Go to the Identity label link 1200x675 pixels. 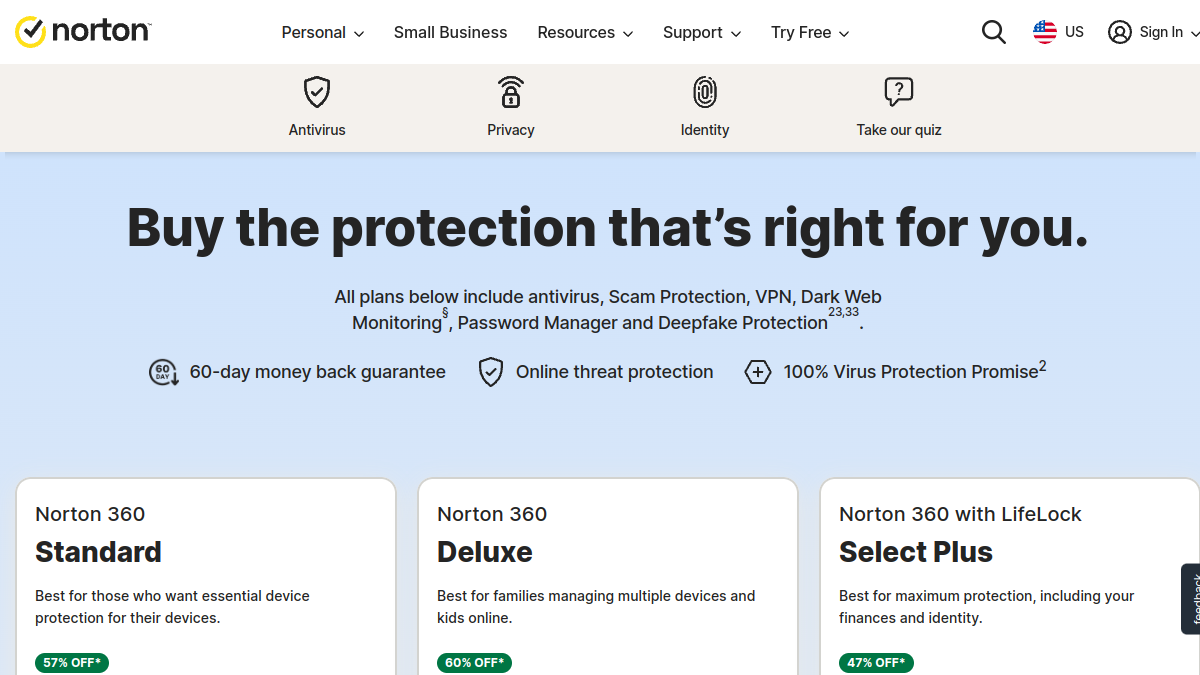tap(705, 130)
